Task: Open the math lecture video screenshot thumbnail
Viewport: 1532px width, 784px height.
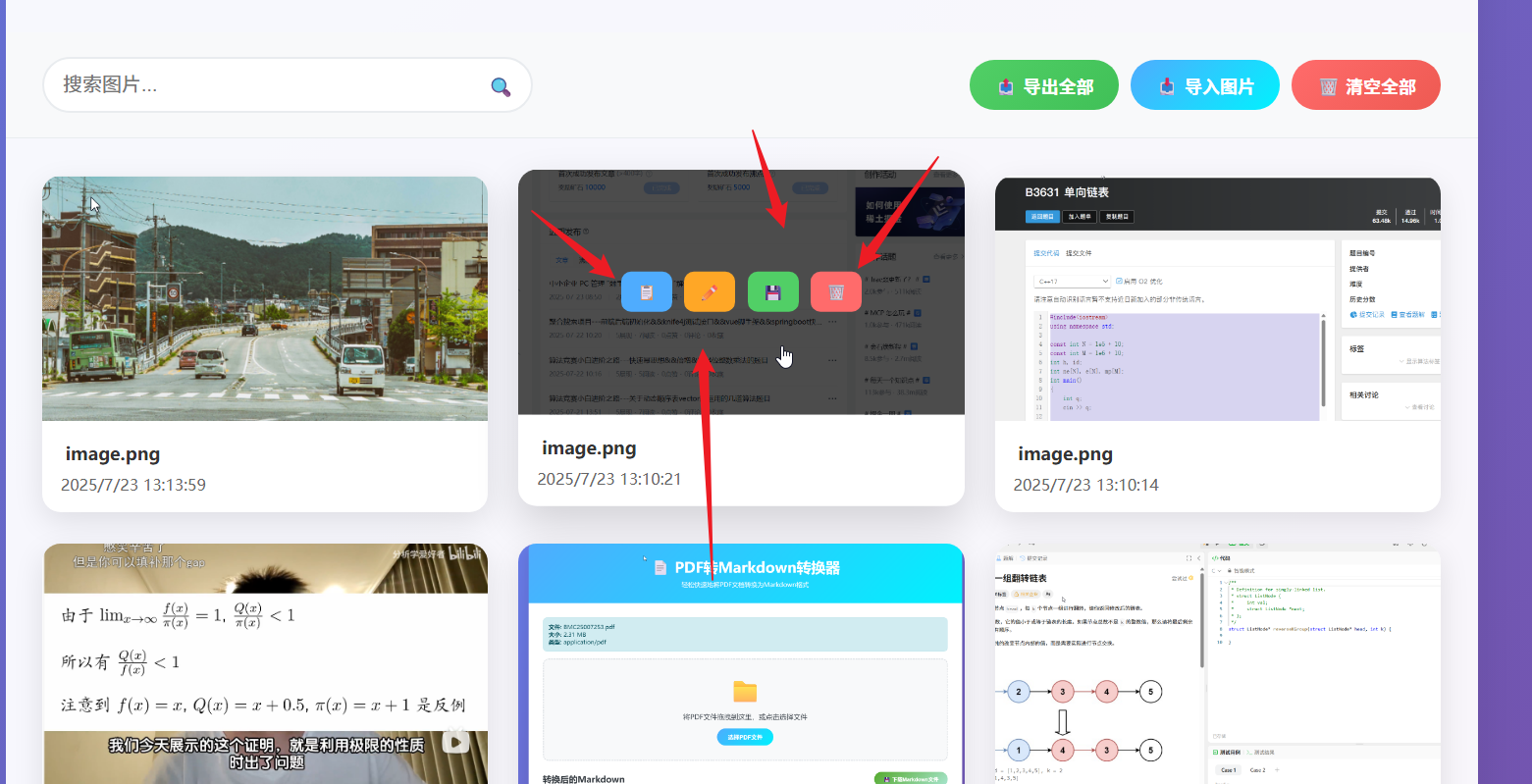Action: [x=265, y=663]
